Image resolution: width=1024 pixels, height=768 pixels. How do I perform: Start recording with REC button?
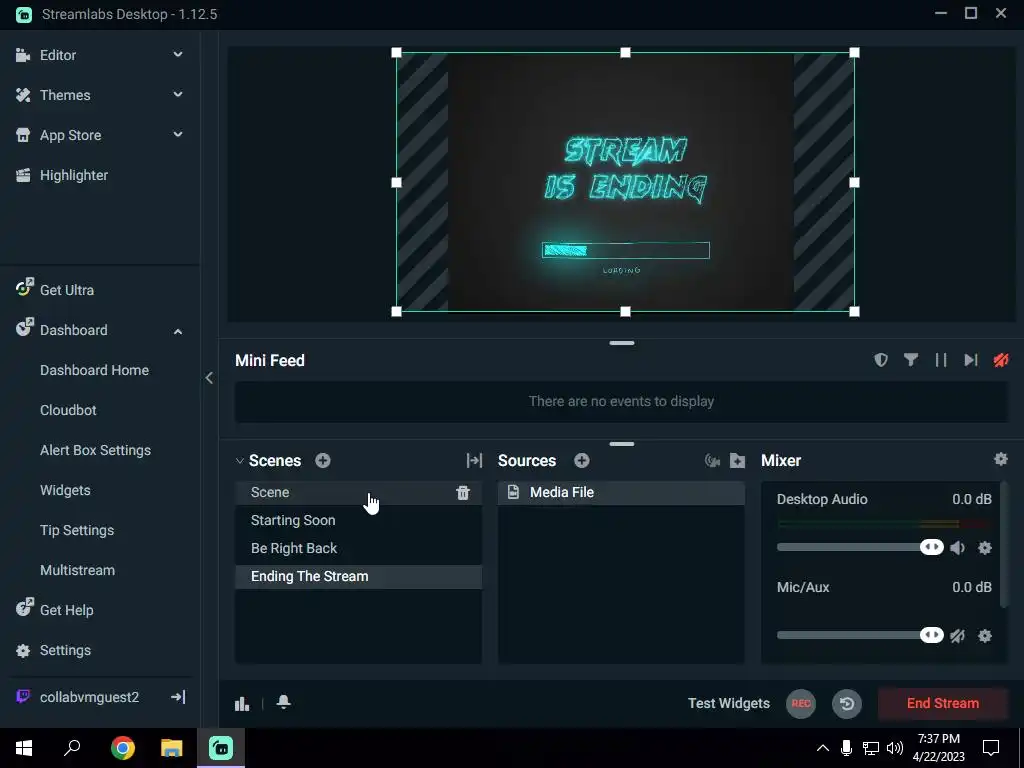coord(801,703)
